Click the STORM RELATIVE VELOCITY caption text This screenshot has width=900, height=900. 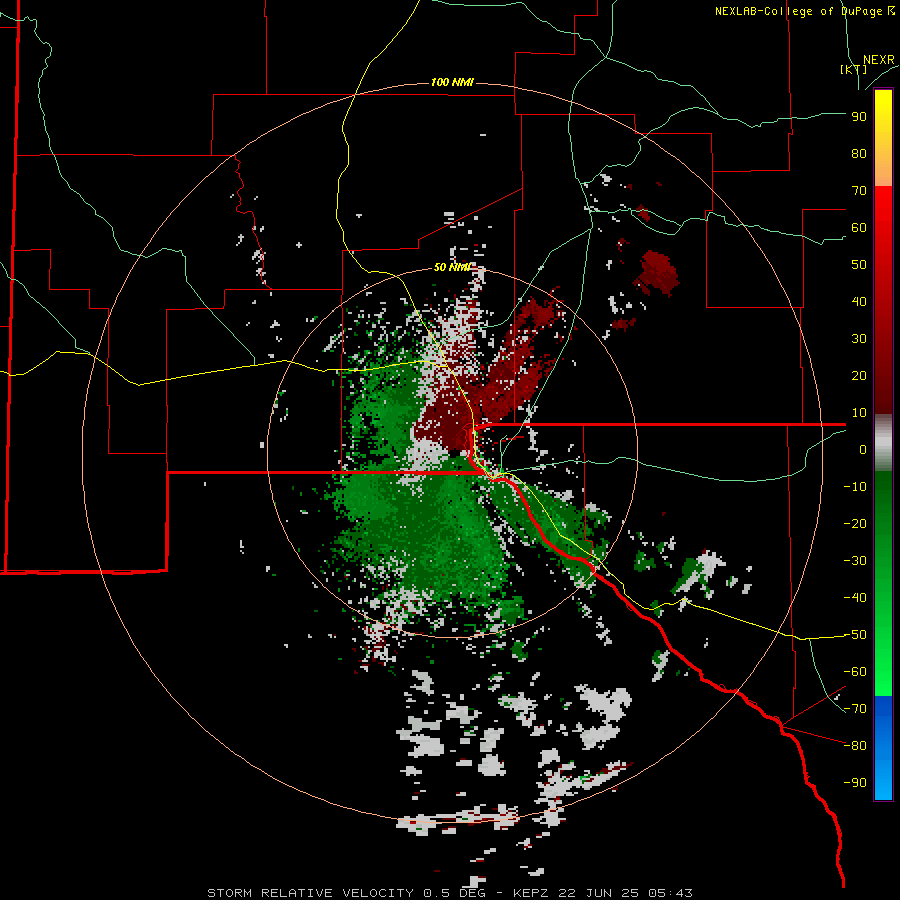click(311, 893)
